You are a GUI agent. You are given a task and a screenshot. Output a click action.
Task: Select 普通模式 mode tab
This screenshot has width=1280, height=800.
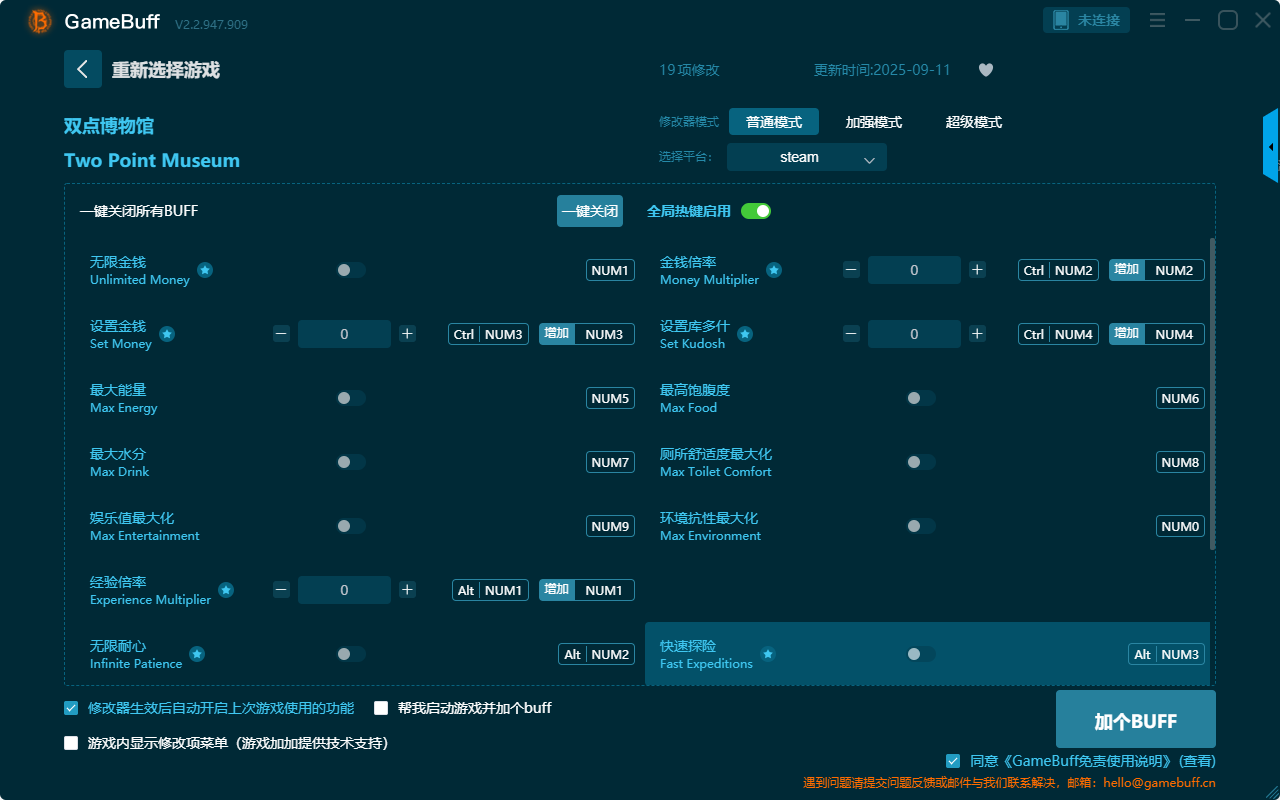pos(774,122)
